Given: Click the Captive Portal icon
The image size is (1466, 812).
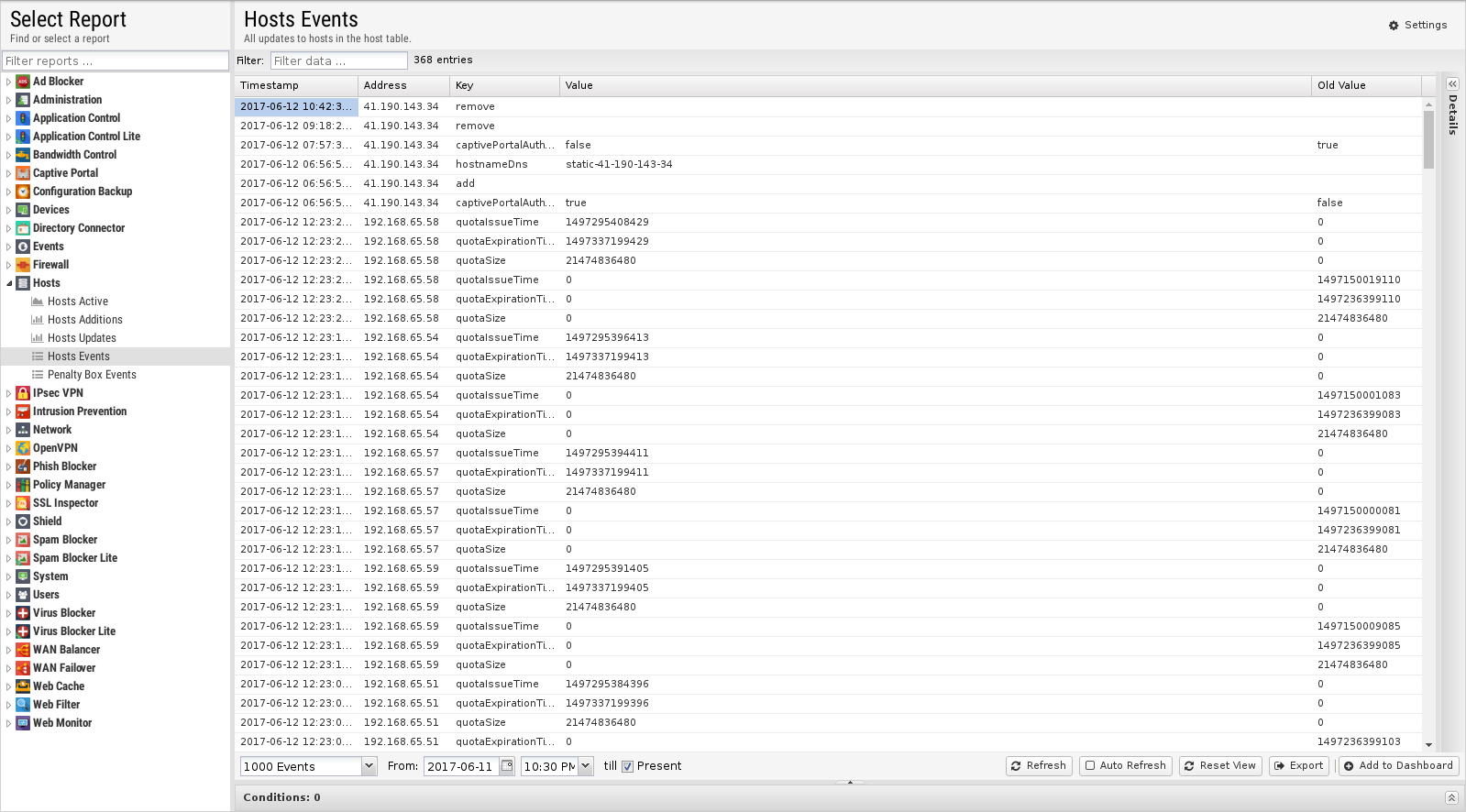Looking at the screenshot, I should point(23,173).
